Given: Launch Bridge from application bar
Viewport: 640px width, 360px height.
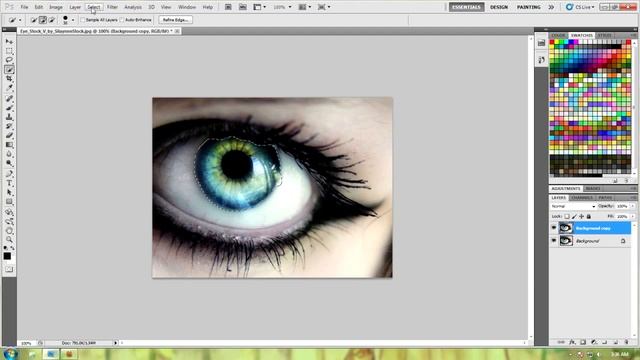Looking at the screenshot, I should pos(228,7).
